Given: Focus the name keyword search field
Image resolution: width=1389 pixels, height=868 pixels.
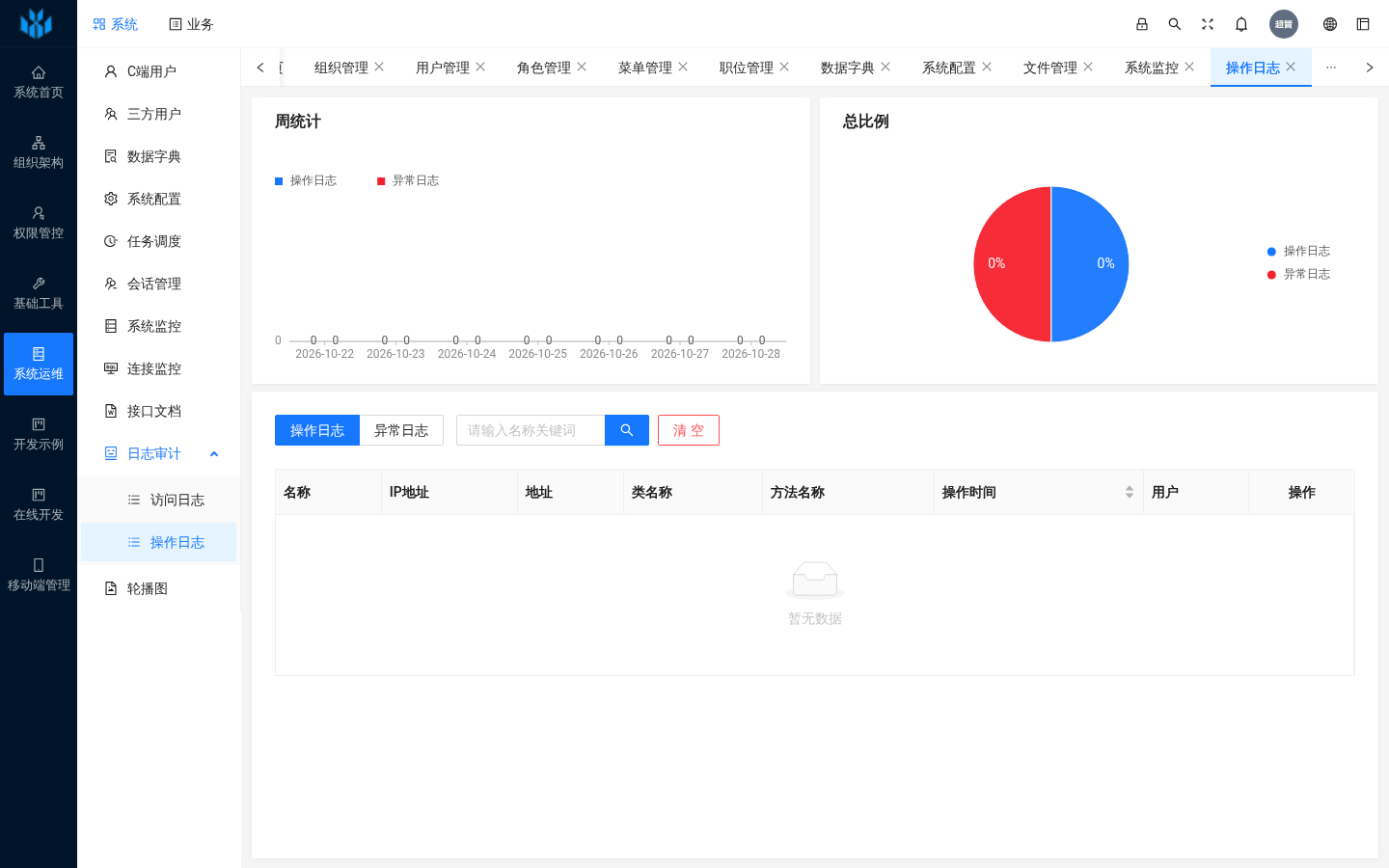Looking at the screenshot, I should click(531, 430).
